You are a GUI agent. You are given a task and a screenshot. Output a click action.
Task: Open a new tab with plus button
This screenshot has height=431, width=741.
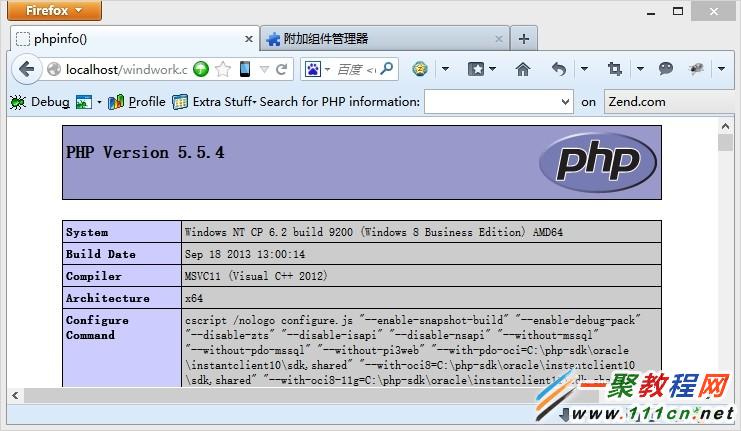(x=524, y=39)
